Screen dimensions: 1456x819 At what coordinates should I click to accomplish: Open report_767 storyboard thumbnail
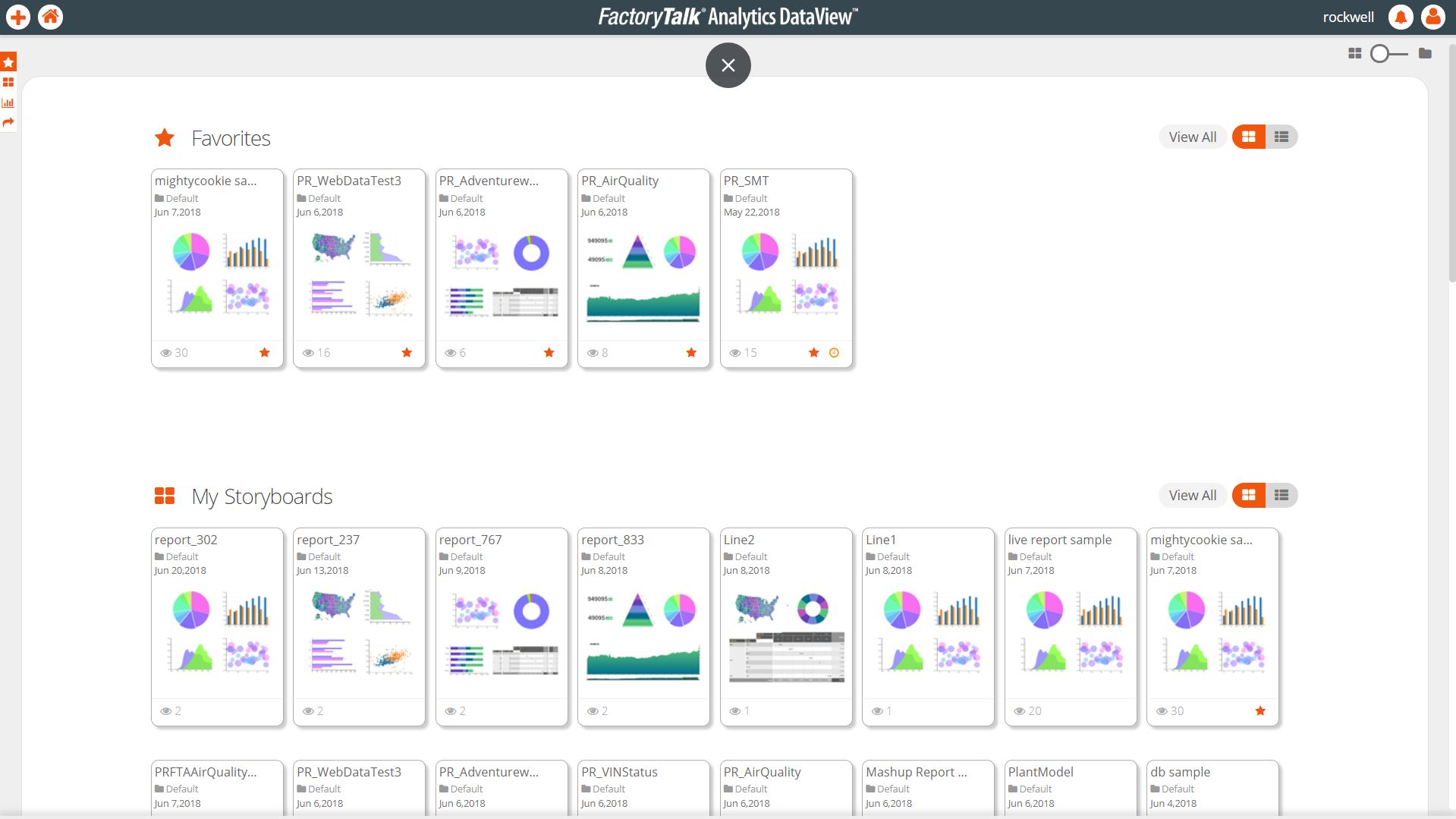[x=502, y=632]
